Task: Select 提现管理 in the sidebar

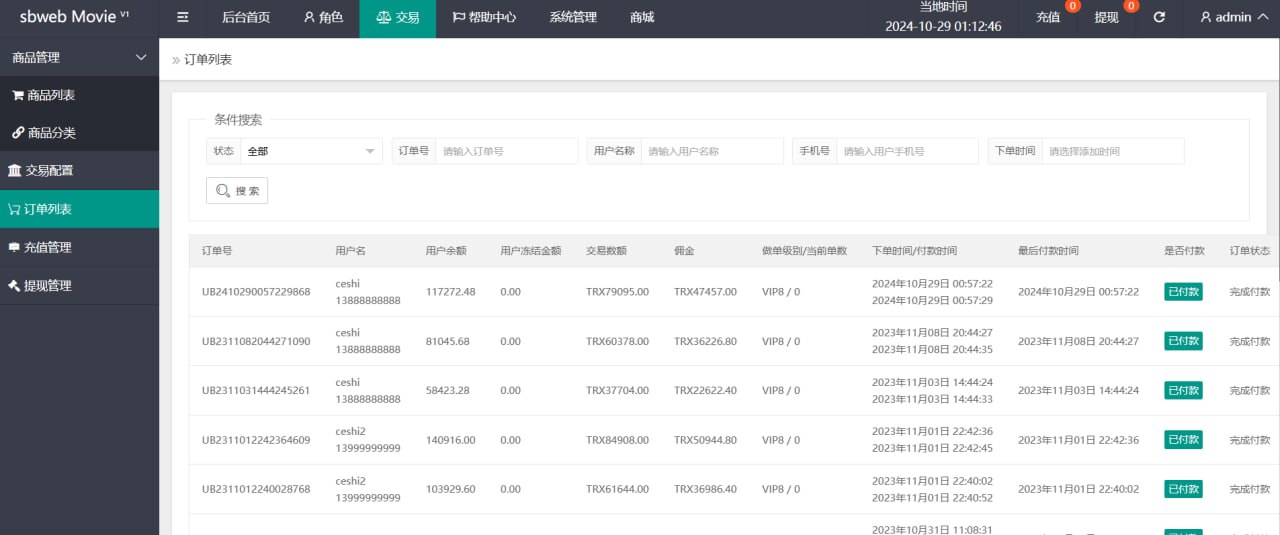Action: coord(47,285)
